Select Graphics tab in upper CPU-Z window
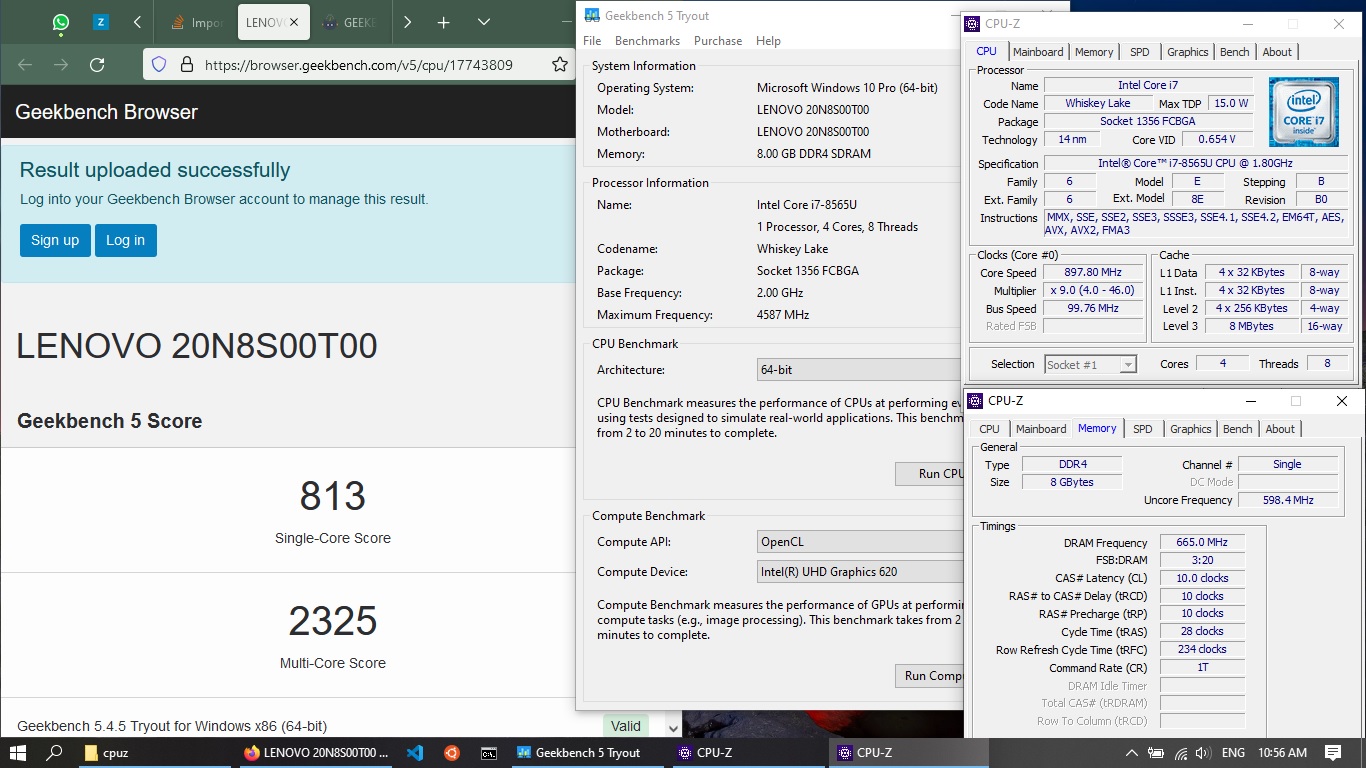This screenshot has height=768, width=1366. [x=1188, y=52]
